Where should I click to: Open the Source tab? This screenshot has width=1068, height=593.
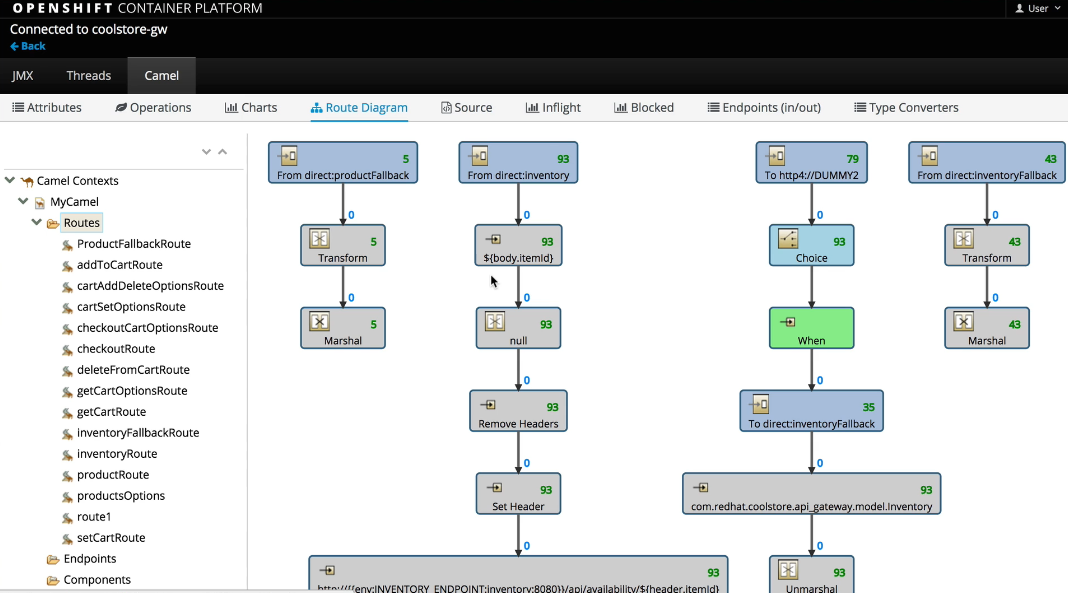click(x=466, y=108)
